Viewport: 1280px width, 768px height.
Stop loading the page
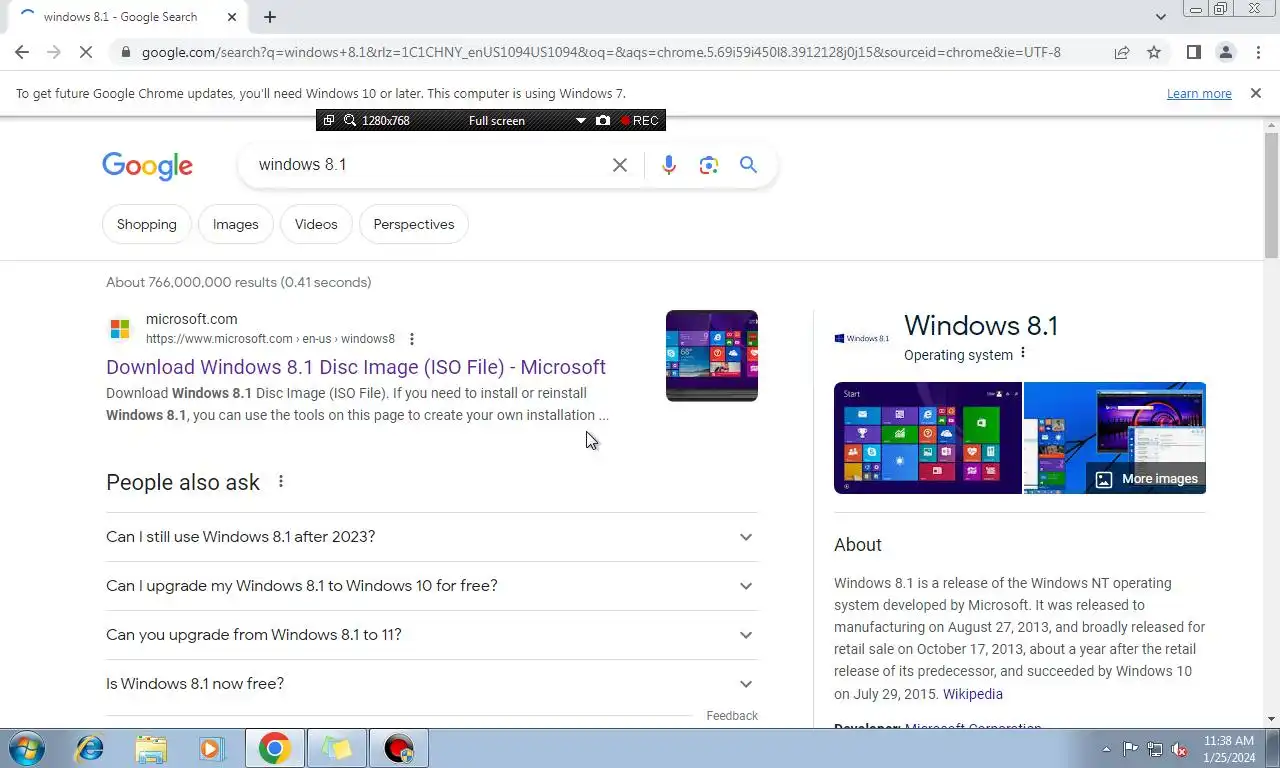(86, 52)
